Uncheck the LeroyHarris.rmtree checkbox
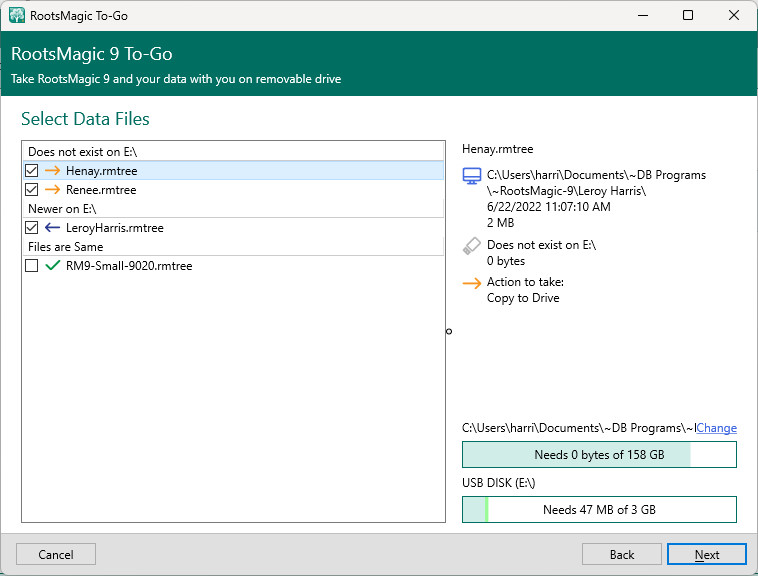Image resolution: width=758 pixels, height=576 pixels. 32,228
